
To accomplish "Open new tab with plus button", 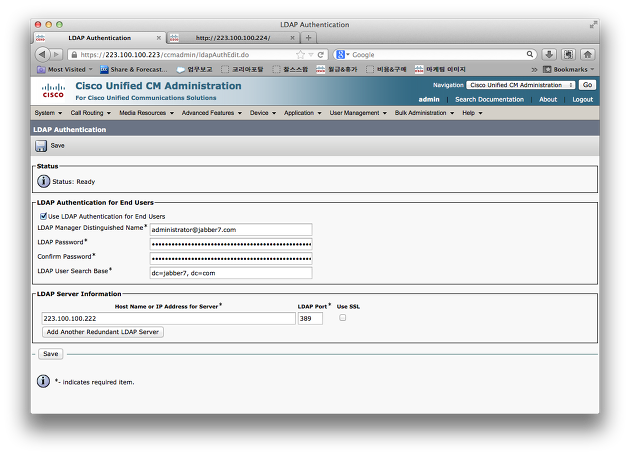I will 308,38.
